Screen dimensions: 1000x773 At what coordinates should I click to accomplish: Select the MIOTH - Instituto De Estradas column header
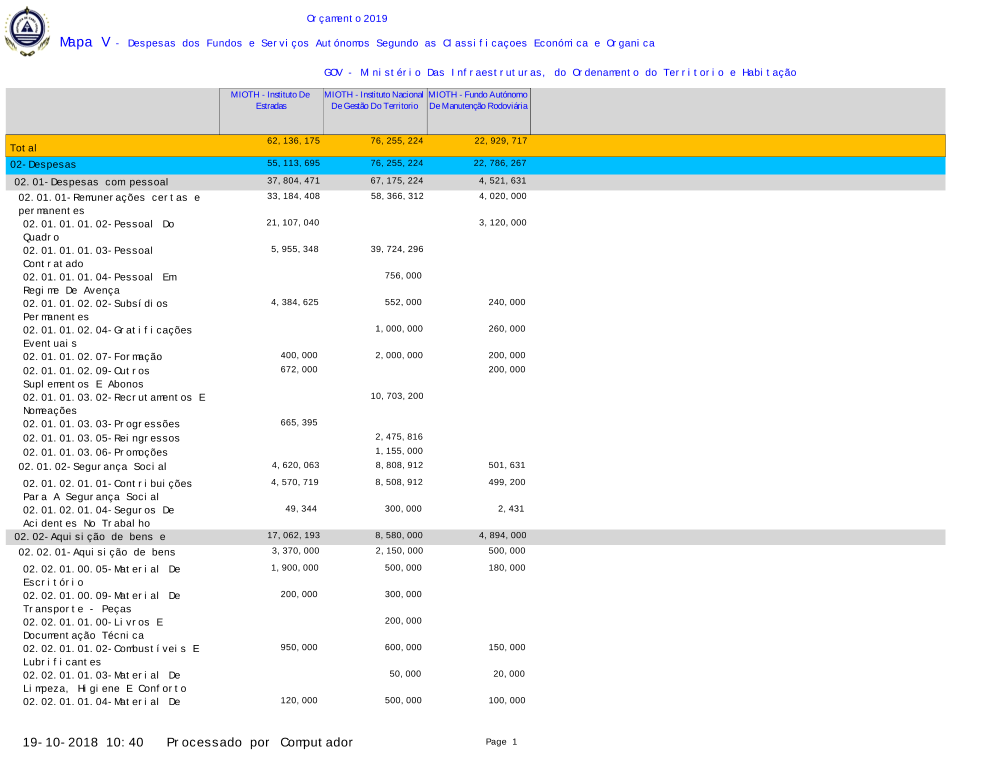point(270,100)
